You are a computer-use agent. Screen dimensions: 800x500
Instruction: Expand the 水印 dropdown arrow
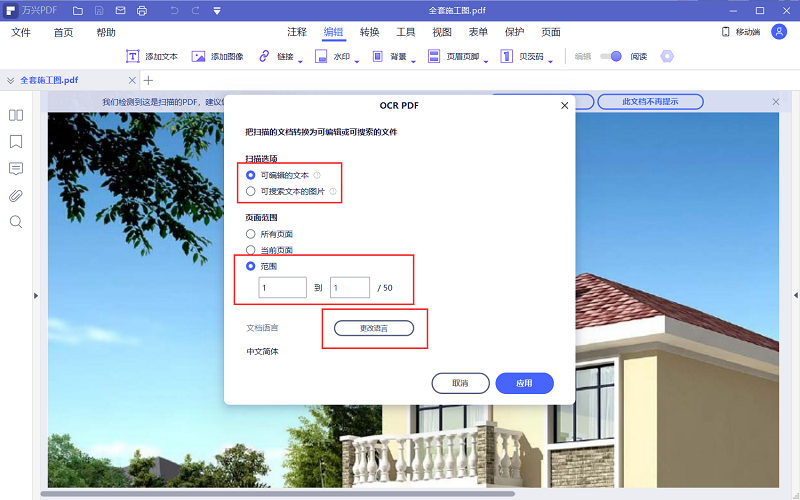pyautogui.click(x=357, y=62)
